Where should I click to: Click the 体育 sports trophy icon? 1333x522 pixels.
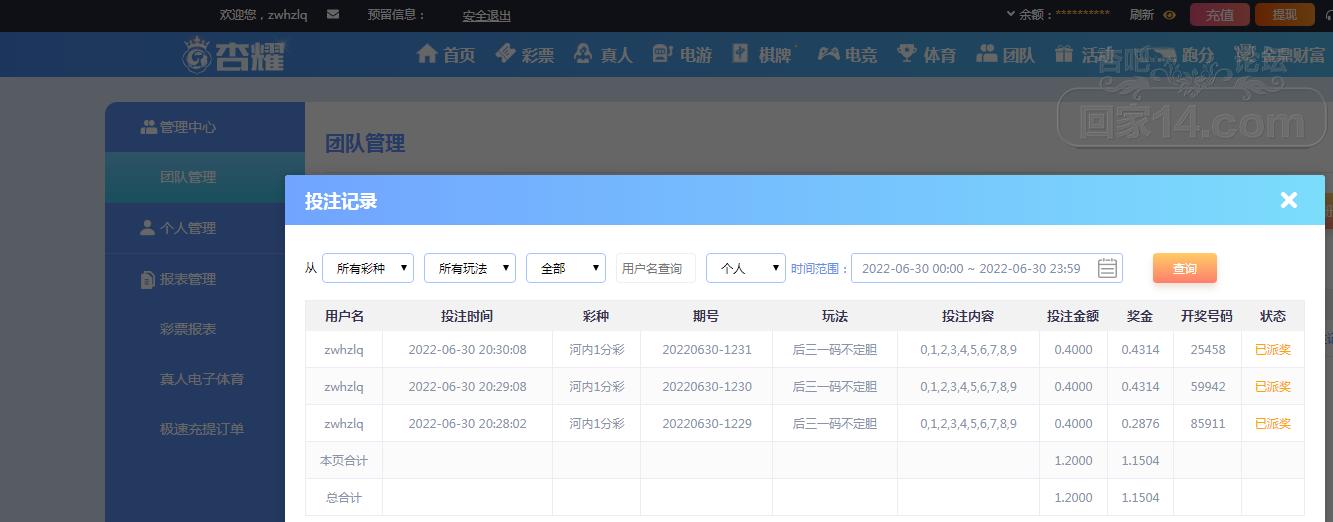pyautogui.click(x=906, y=54)
